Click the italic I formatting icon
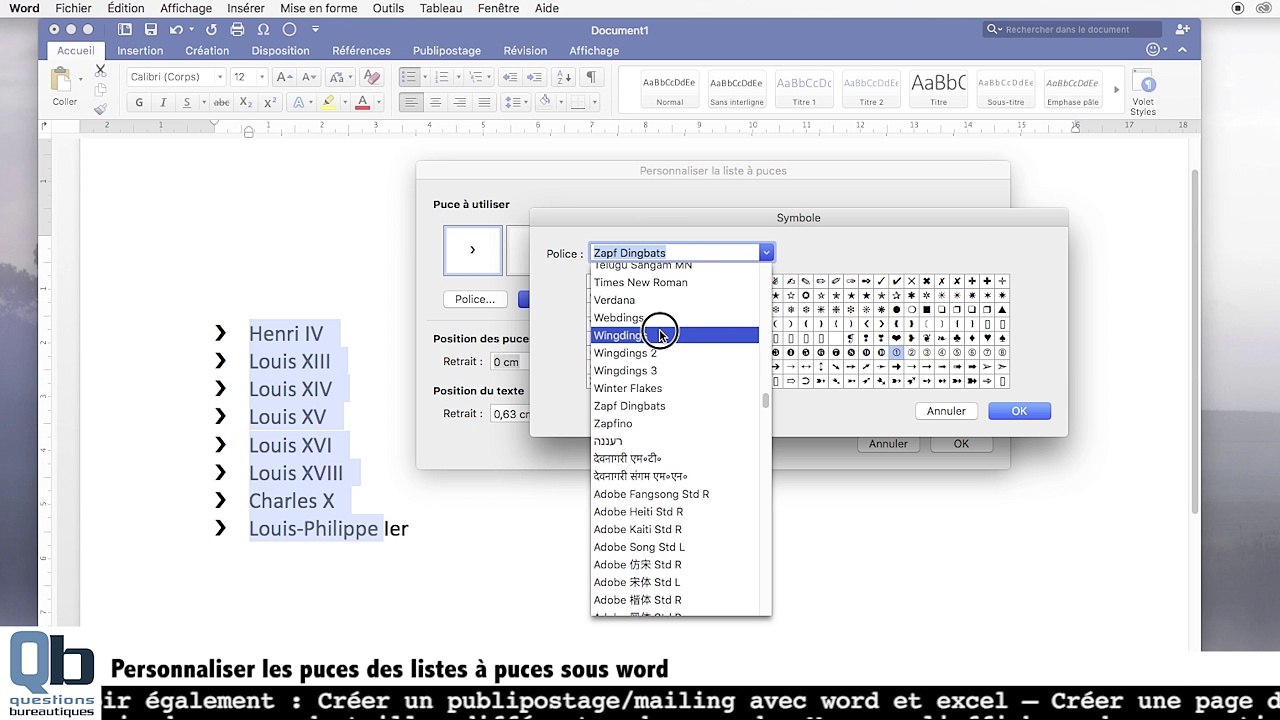 tap(163, 102)
